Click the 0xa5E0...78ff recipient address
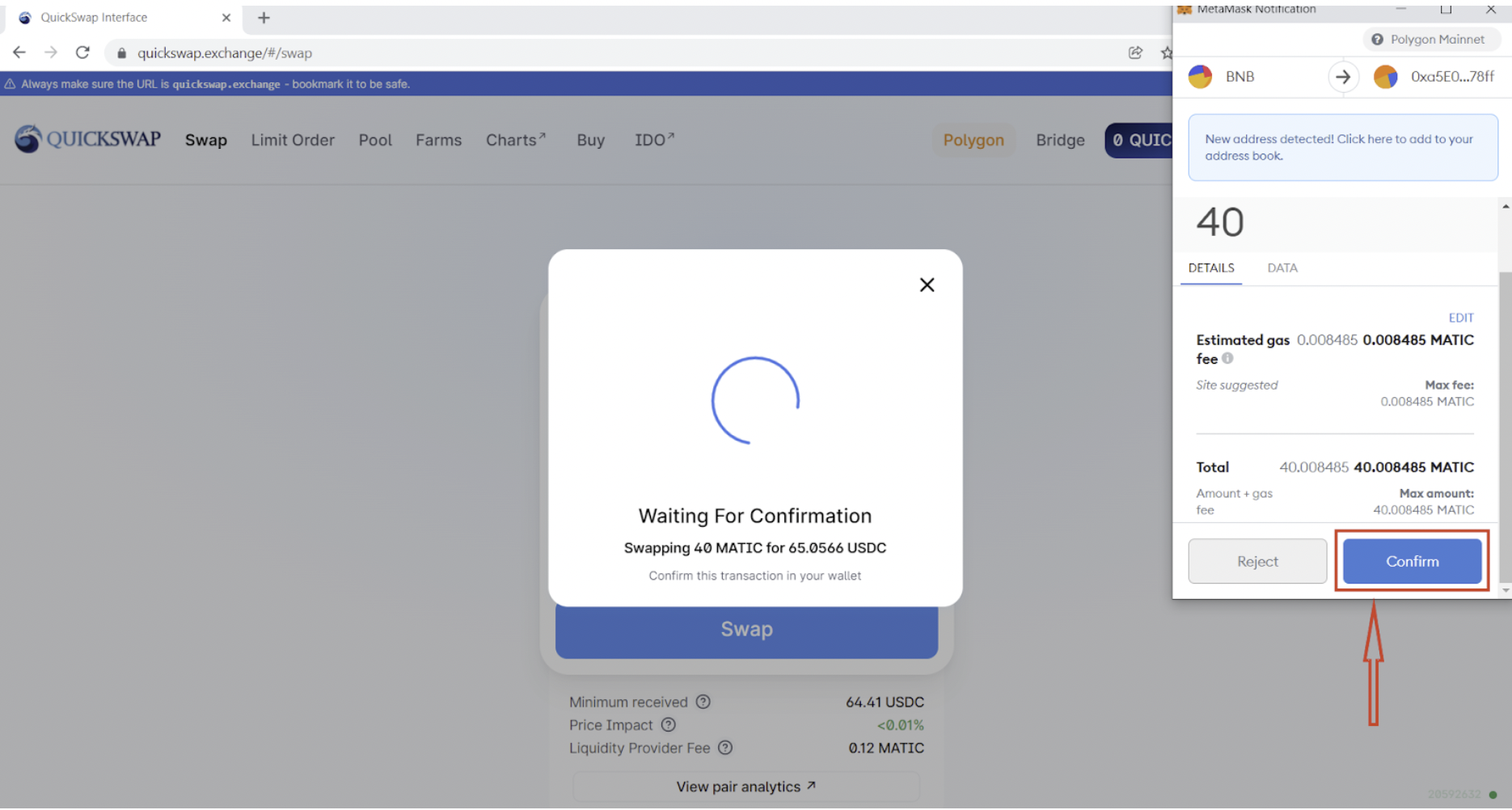 (1452, 77)
